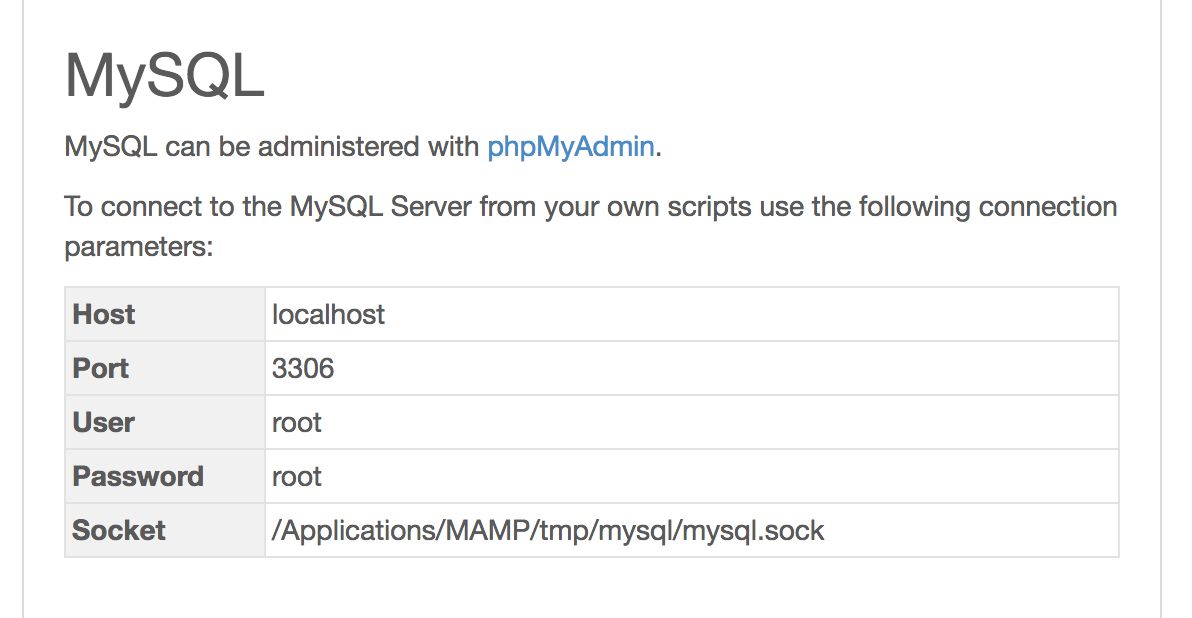The image size is (1192, 618).
Task: Select the Password label cell
Action: [x=138, y=476]
